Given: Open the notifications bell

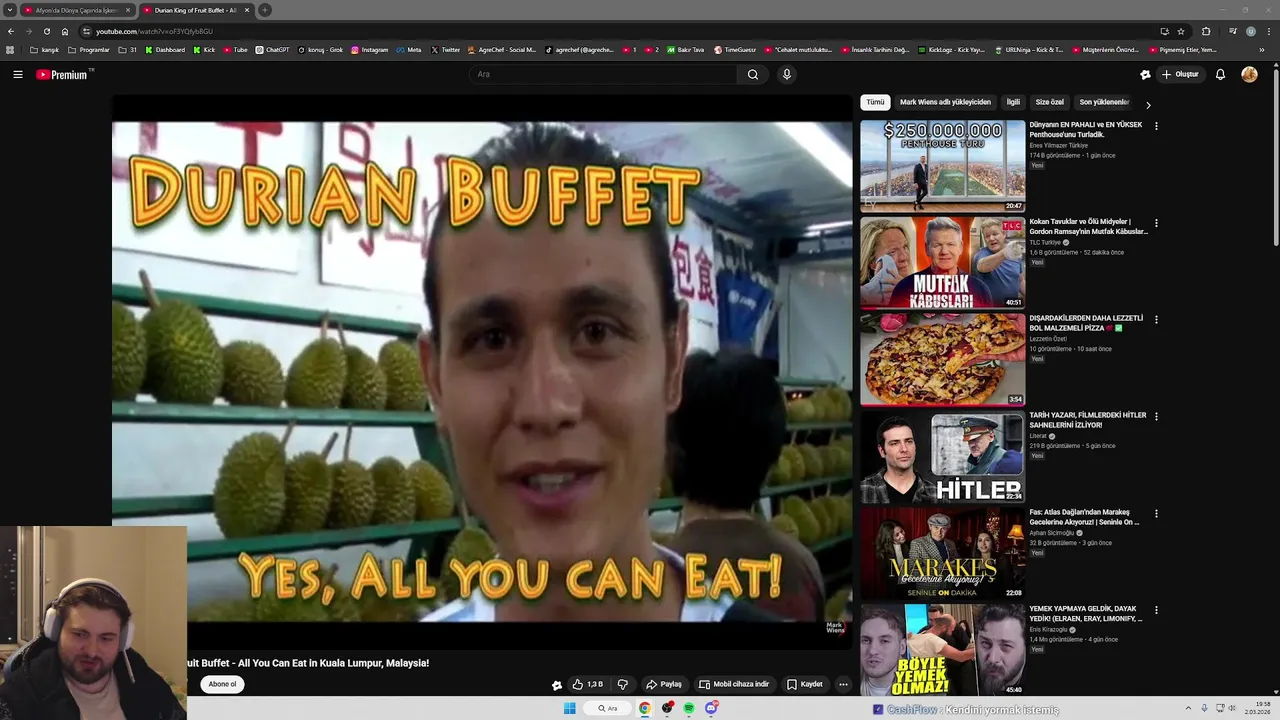Looking at the screenshot, I should [1220, 74].
